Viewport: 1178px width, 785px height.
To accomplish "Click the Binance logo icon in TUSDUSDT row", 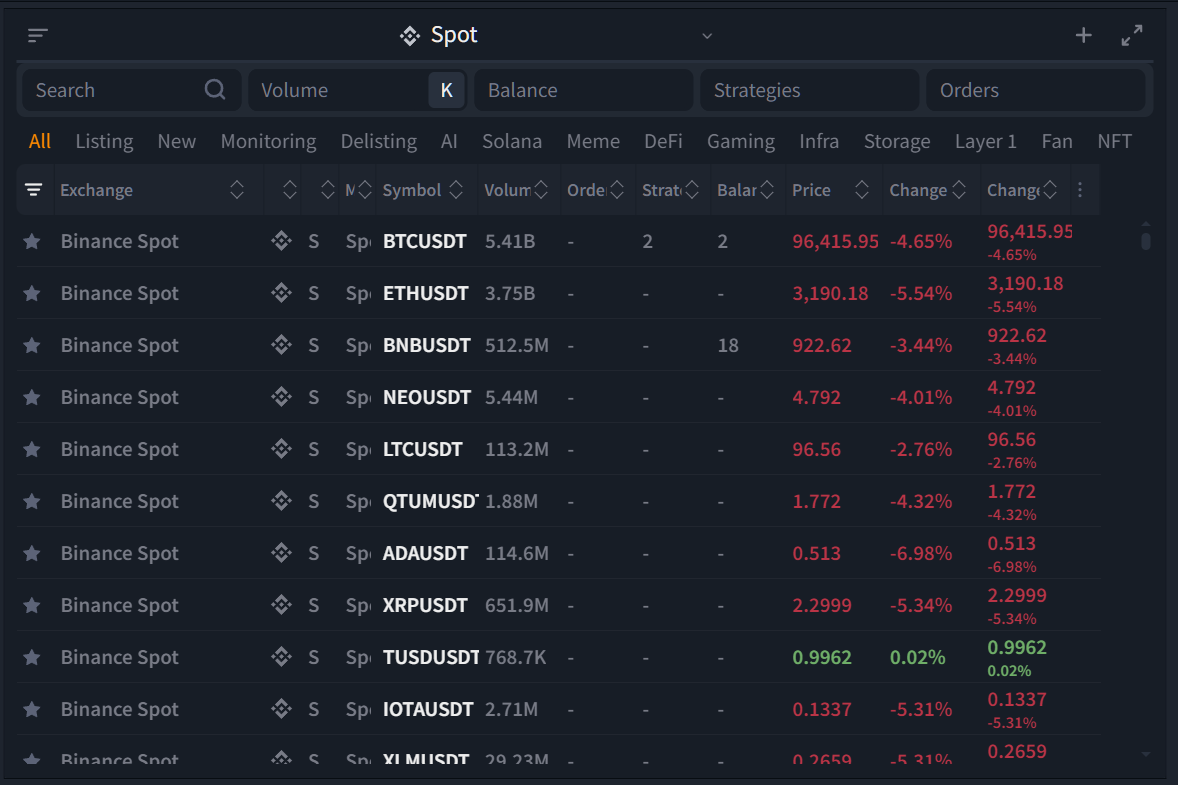I will tap(282, 657).
